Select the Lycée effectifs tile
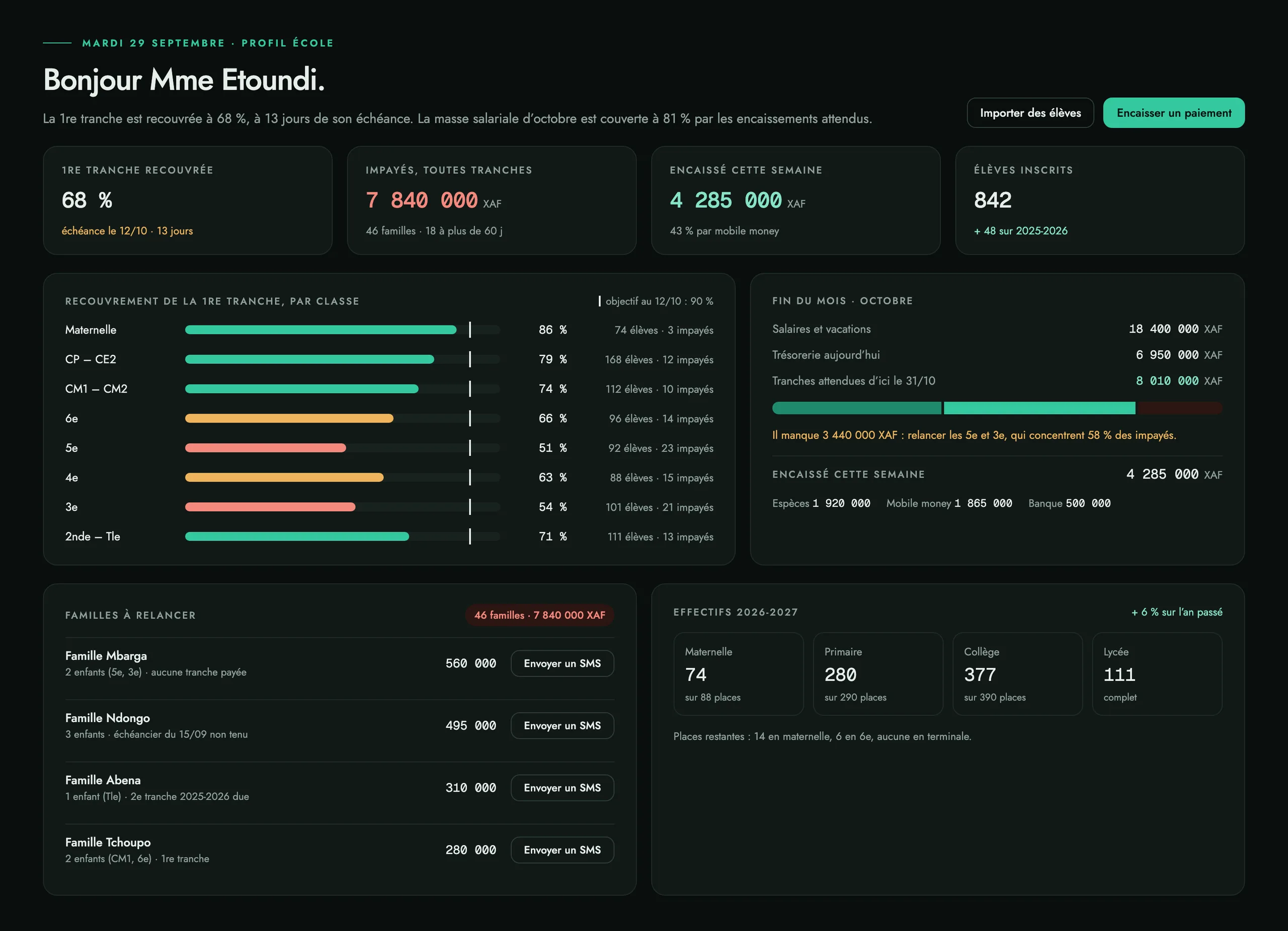The height and width of the screenshot is (931, 1288). (x=1157, y=674)
